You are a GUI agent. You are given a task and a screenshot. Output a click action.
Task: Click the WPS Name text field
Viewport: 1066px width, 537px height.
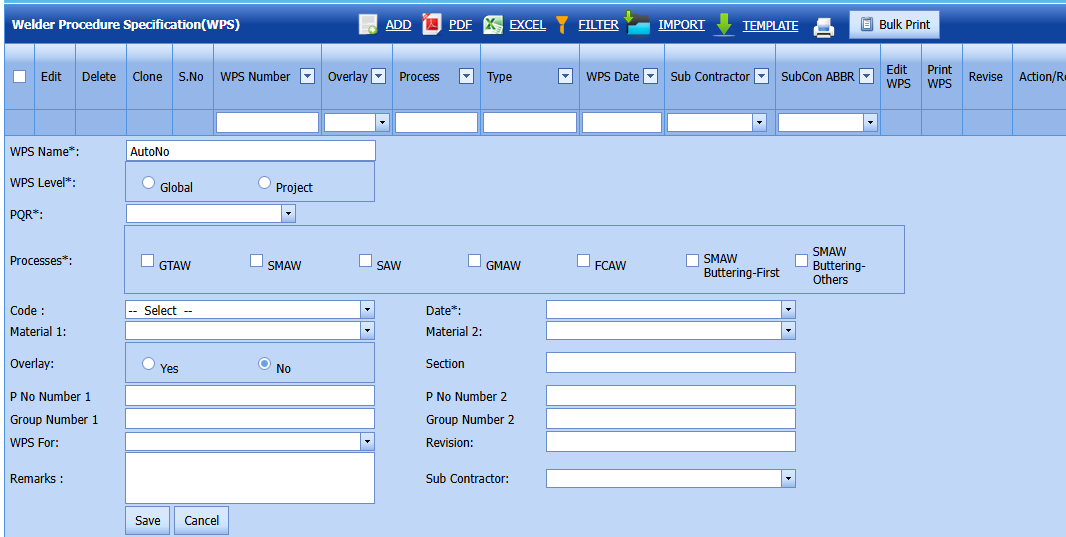(x=250, y=151)
